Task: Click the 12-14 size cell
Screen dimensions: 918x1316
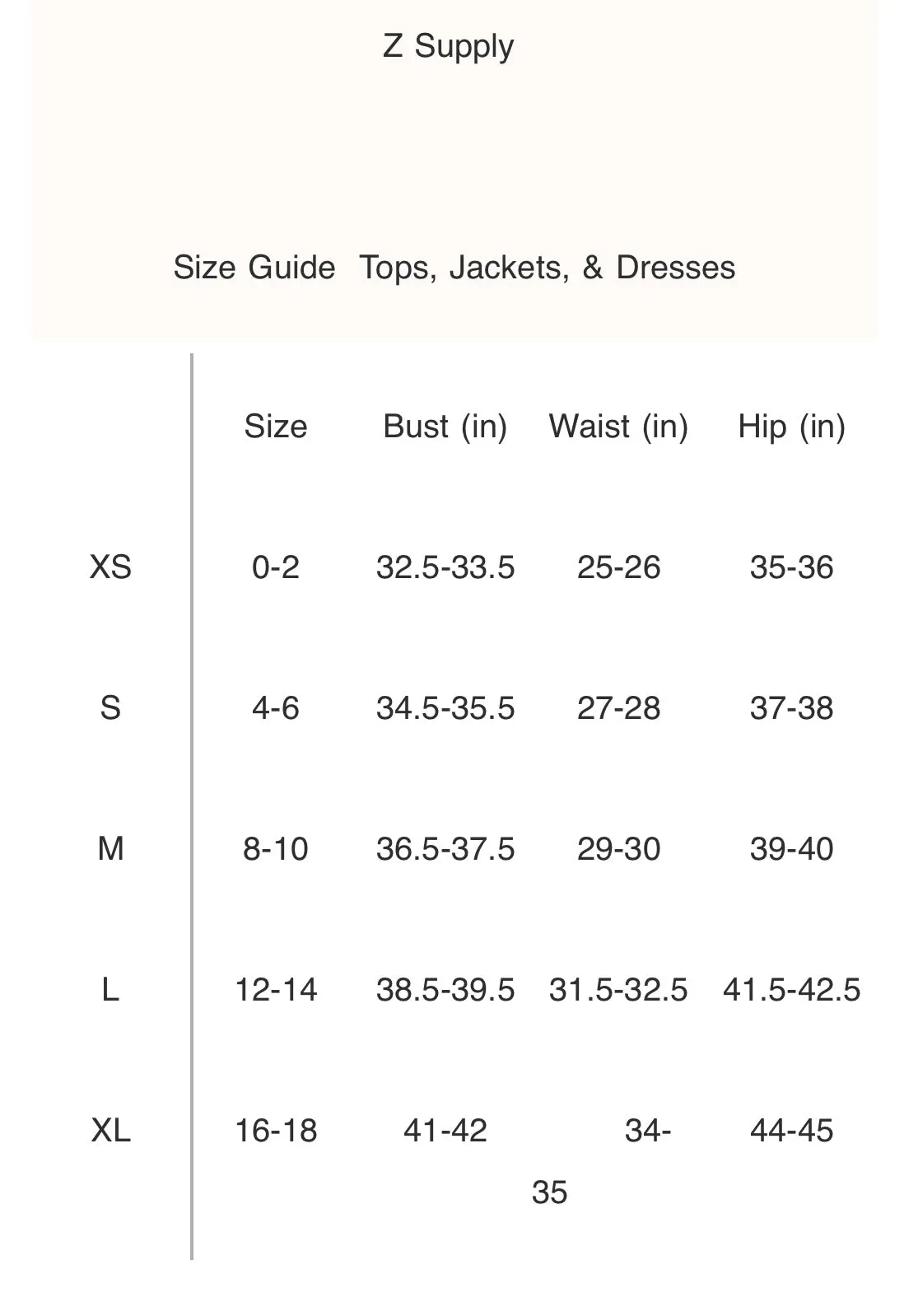Action: (276, 989)
